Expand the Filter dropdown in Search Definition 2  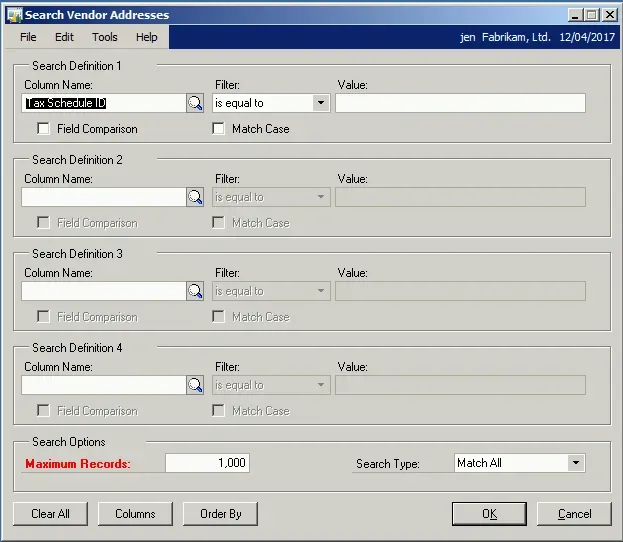(321, 197)
